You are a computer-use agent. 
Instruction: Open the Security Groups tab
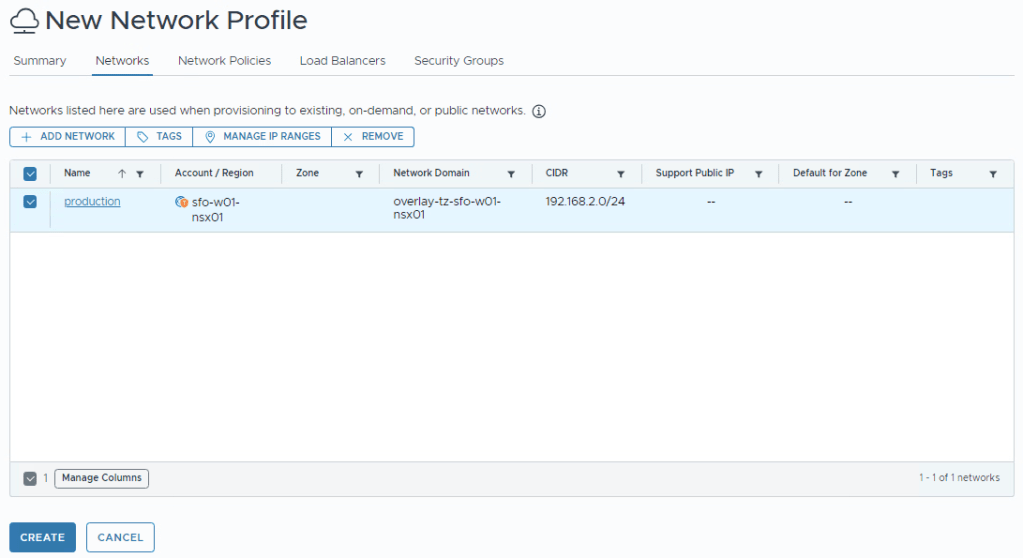click(x=459, y=61)
